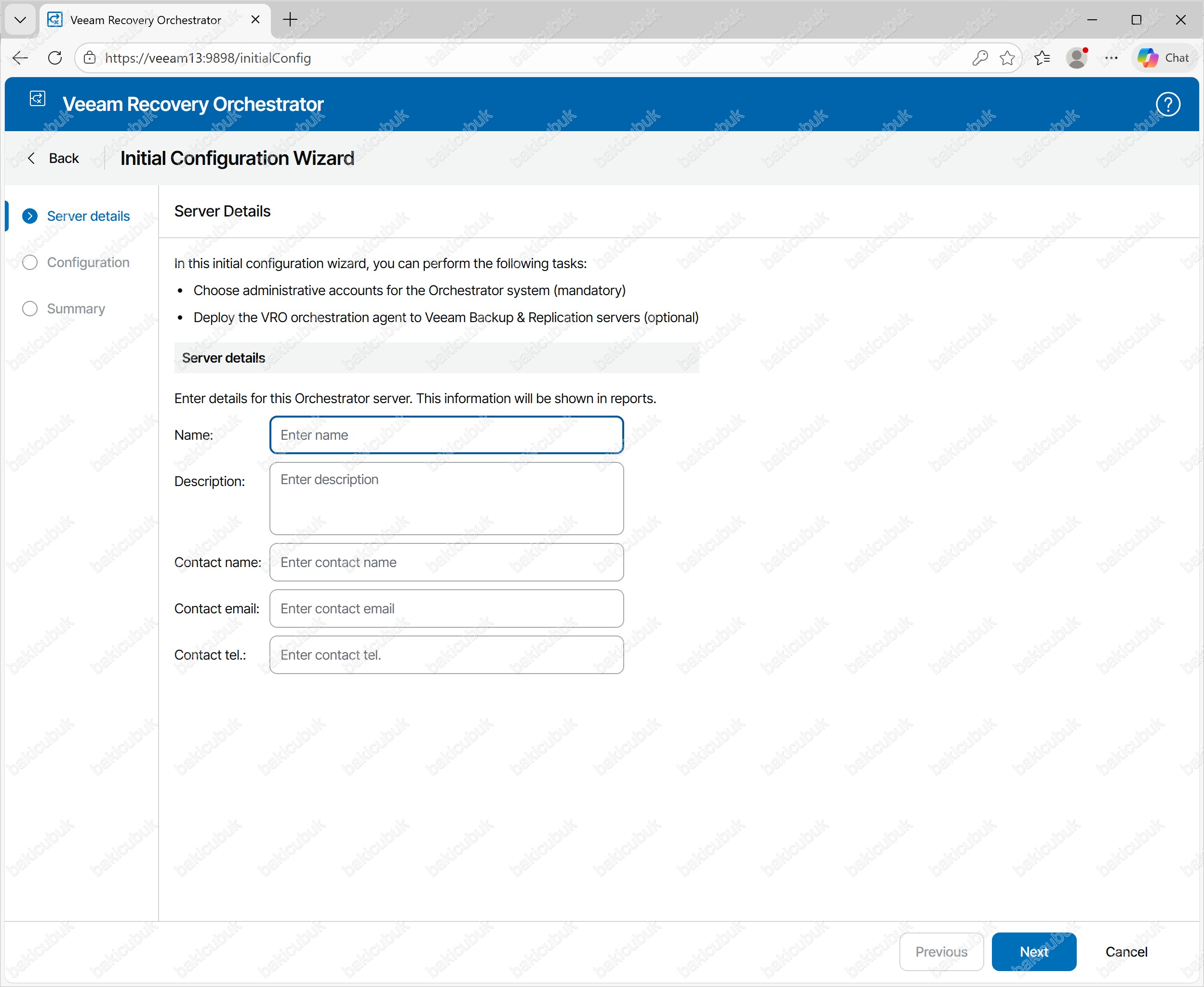The image size is (1204, 987).
Task: Switch to Veeam Recovery Orchestrator tab
Action: coord(146,20)
